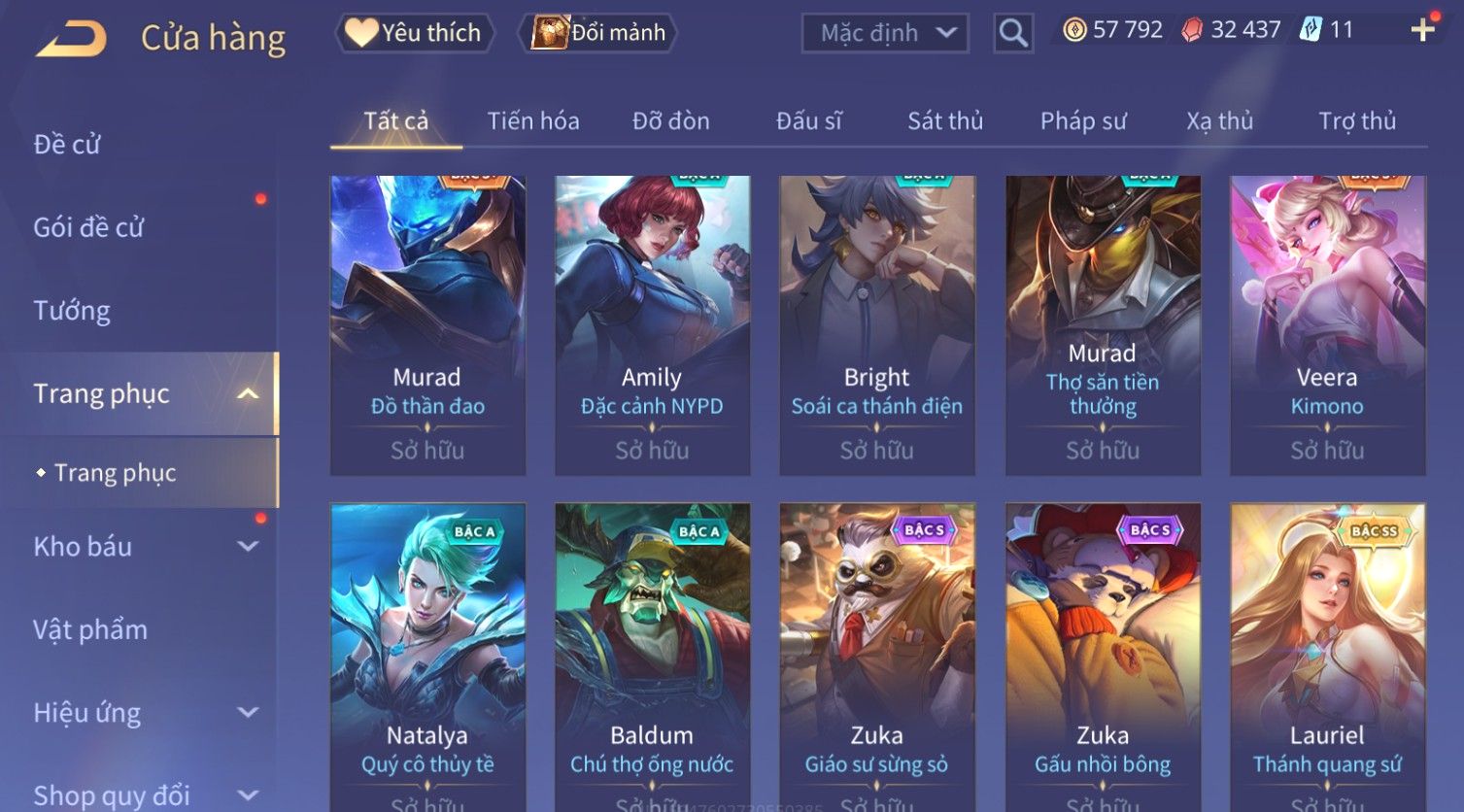The width and height of the screenshot is (1464, 812).
Task: Click the back arrow icon
Action: (72, 39)
